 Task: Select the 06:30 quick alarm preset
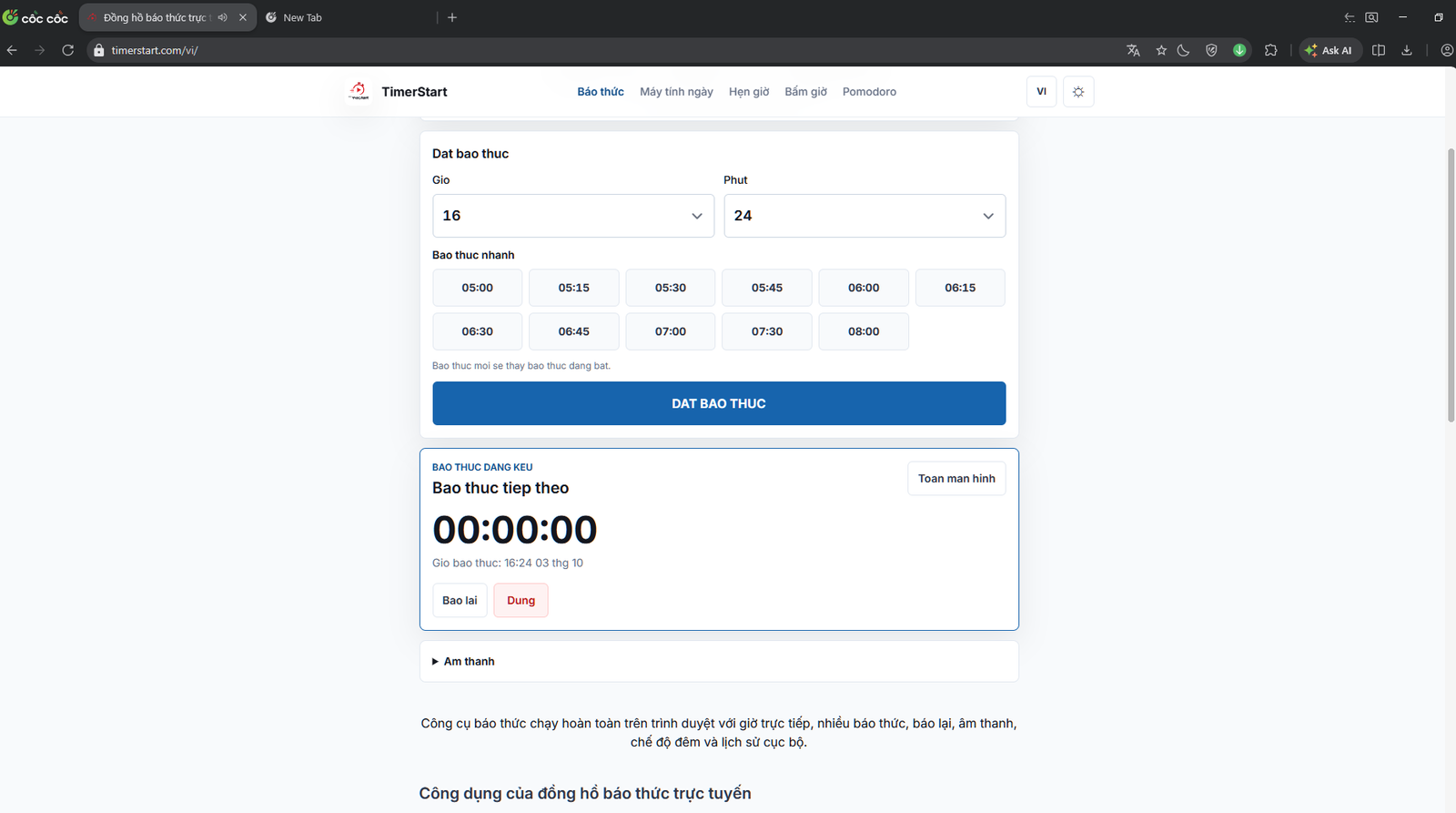coord(477,331)
